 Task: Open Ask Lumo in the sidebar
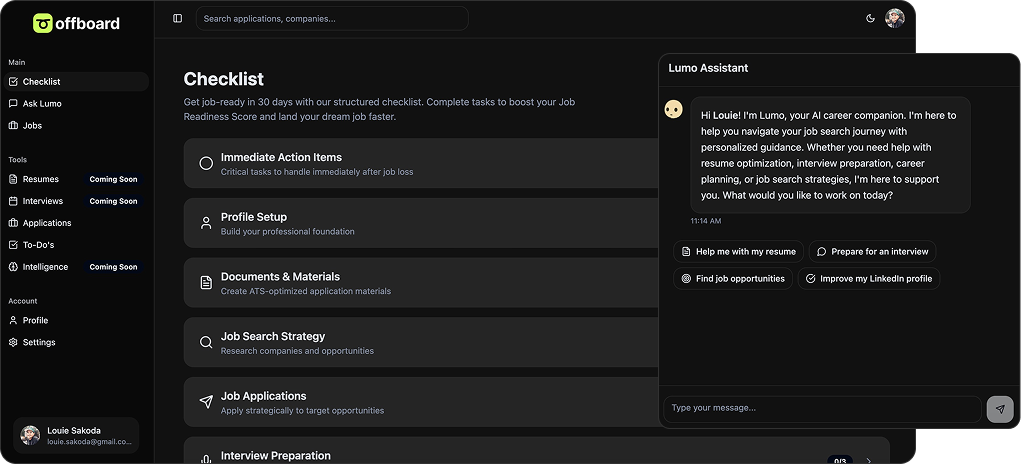point(42,104)
